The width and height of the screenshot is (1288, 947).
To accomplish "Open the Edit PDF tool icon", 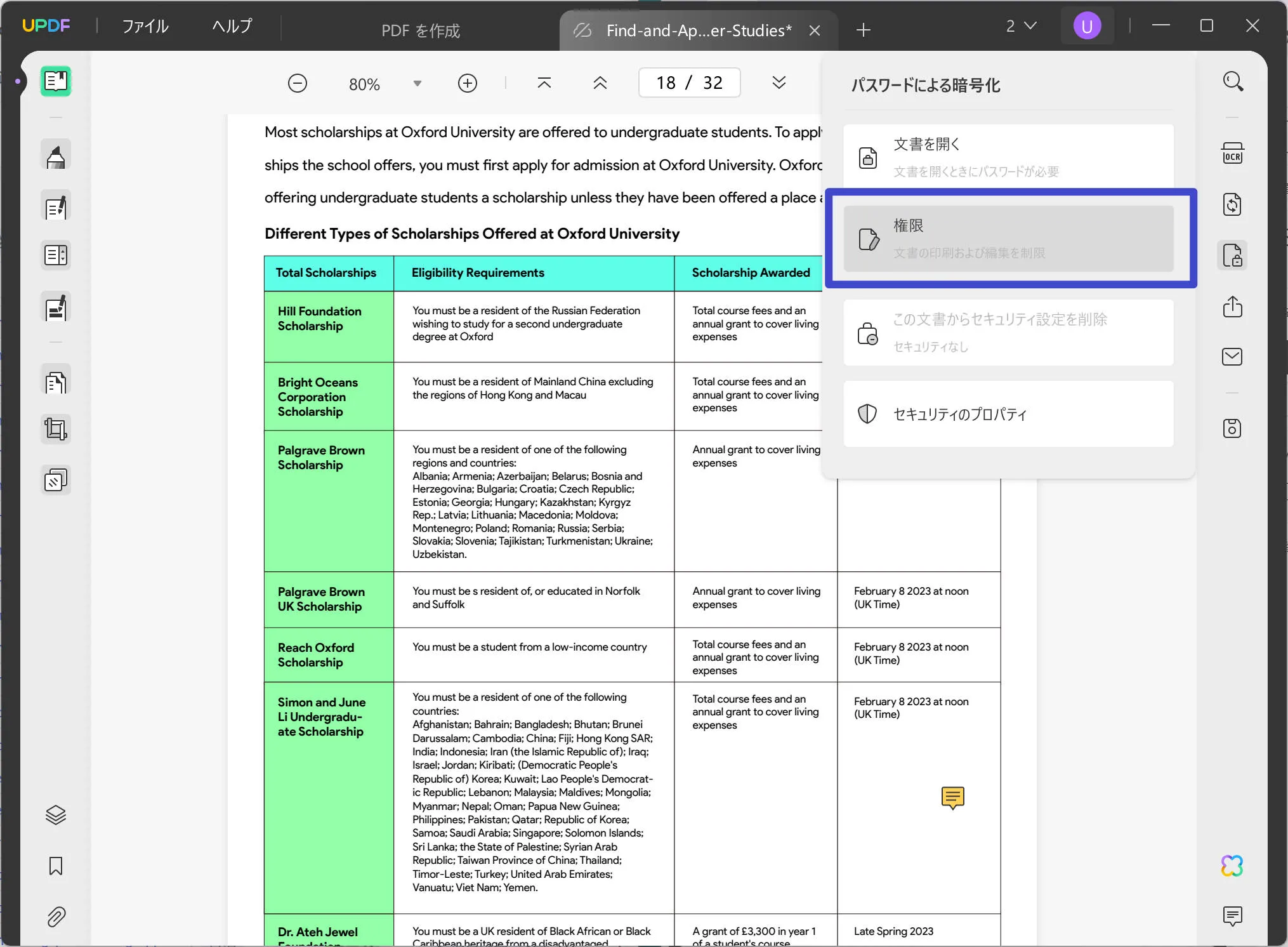I will (56, 206).
